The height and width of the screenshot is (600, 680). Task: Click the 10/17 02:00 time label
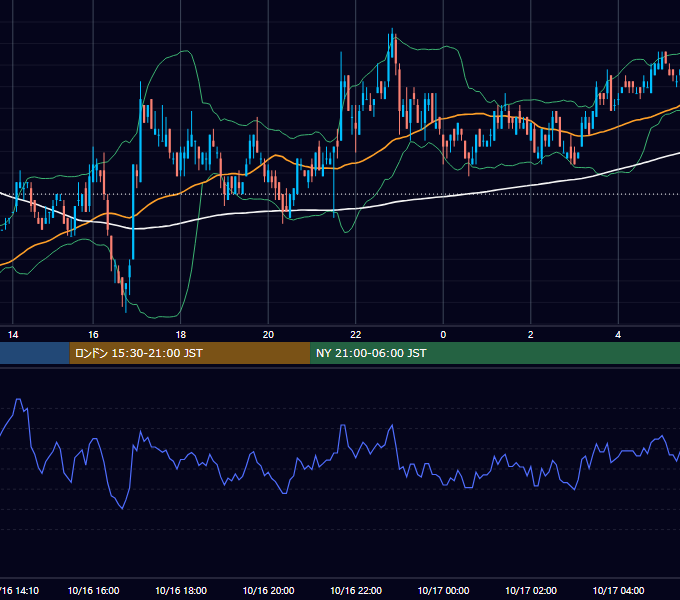[531, 590]
